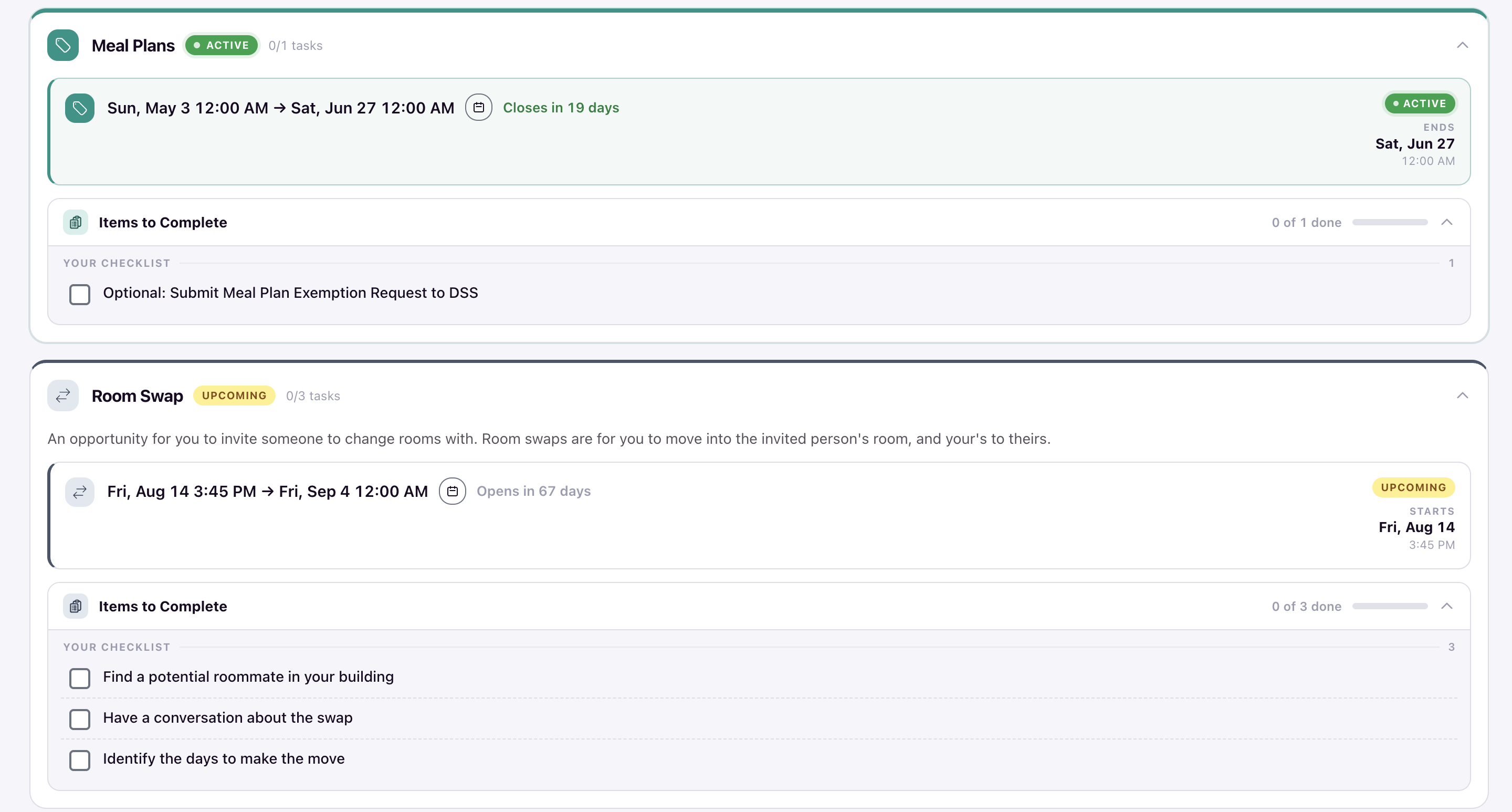This screenshot has width=1512, height=812.
Task: Click the 0/1 tasks counter
Action: pos(295,46)
